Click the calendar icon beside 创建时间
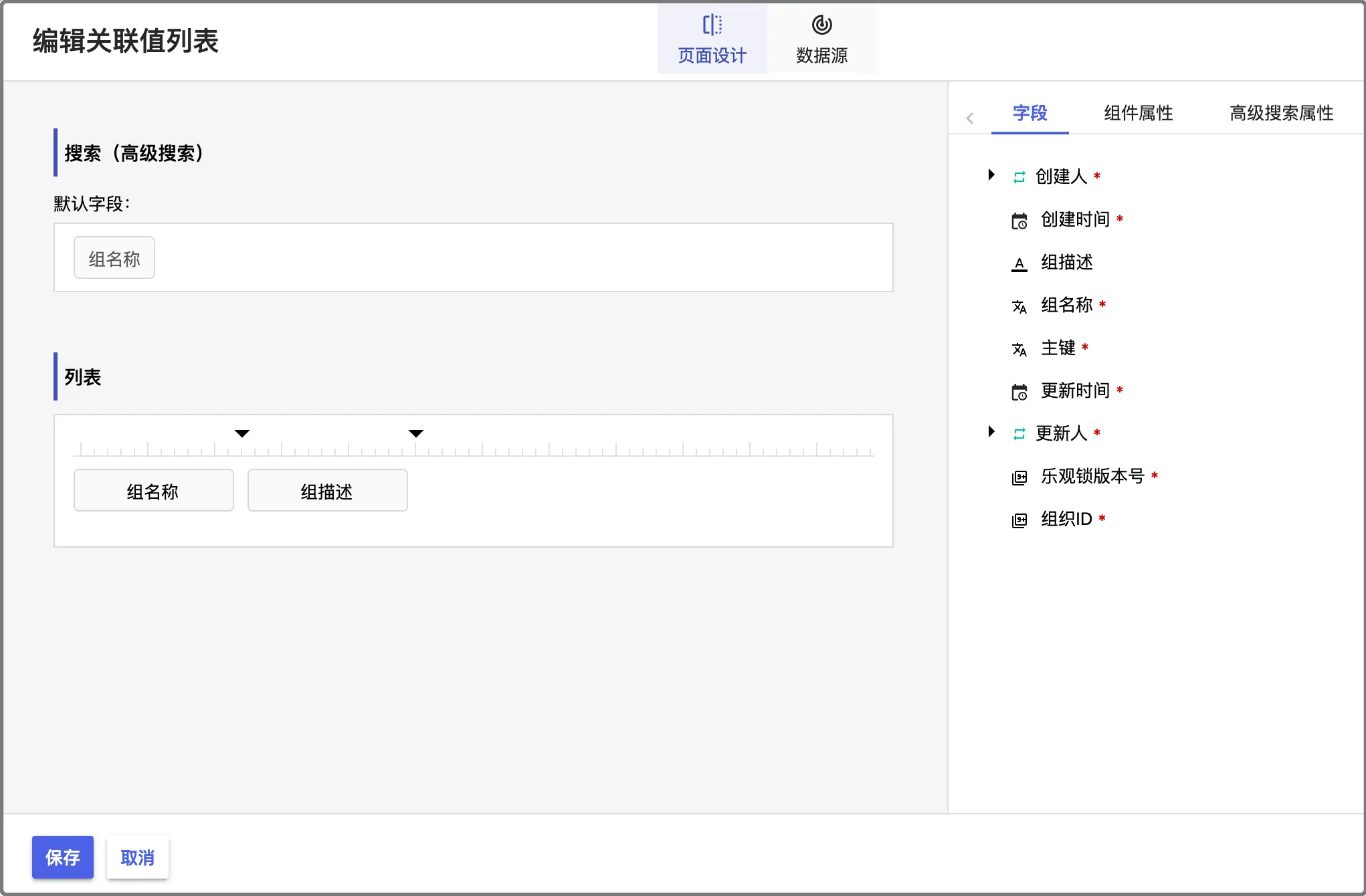Screen dimensions: 1366x896 [1019, 221]
